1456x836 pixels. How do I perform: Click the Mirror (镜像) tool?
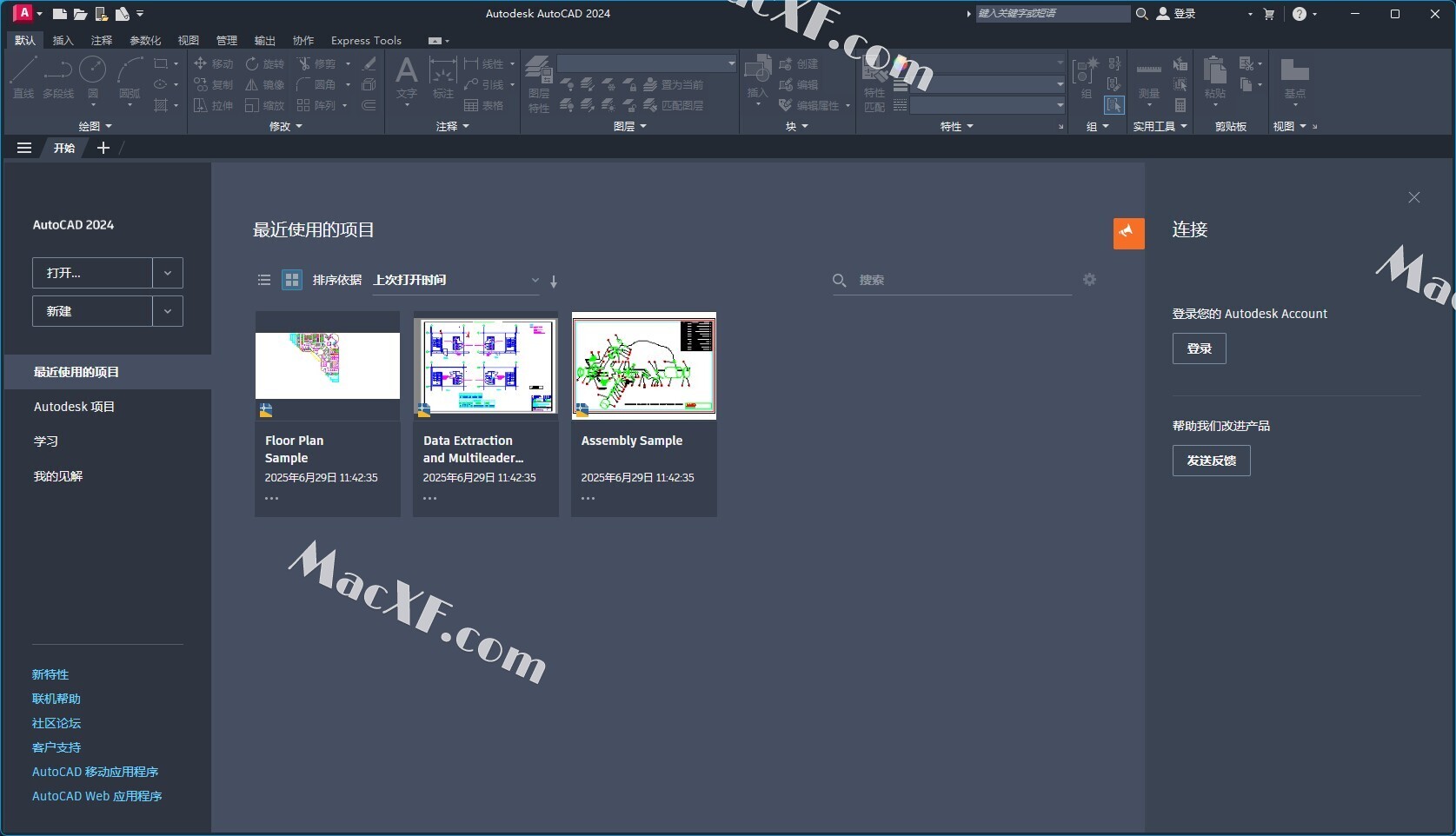(265, 84)
